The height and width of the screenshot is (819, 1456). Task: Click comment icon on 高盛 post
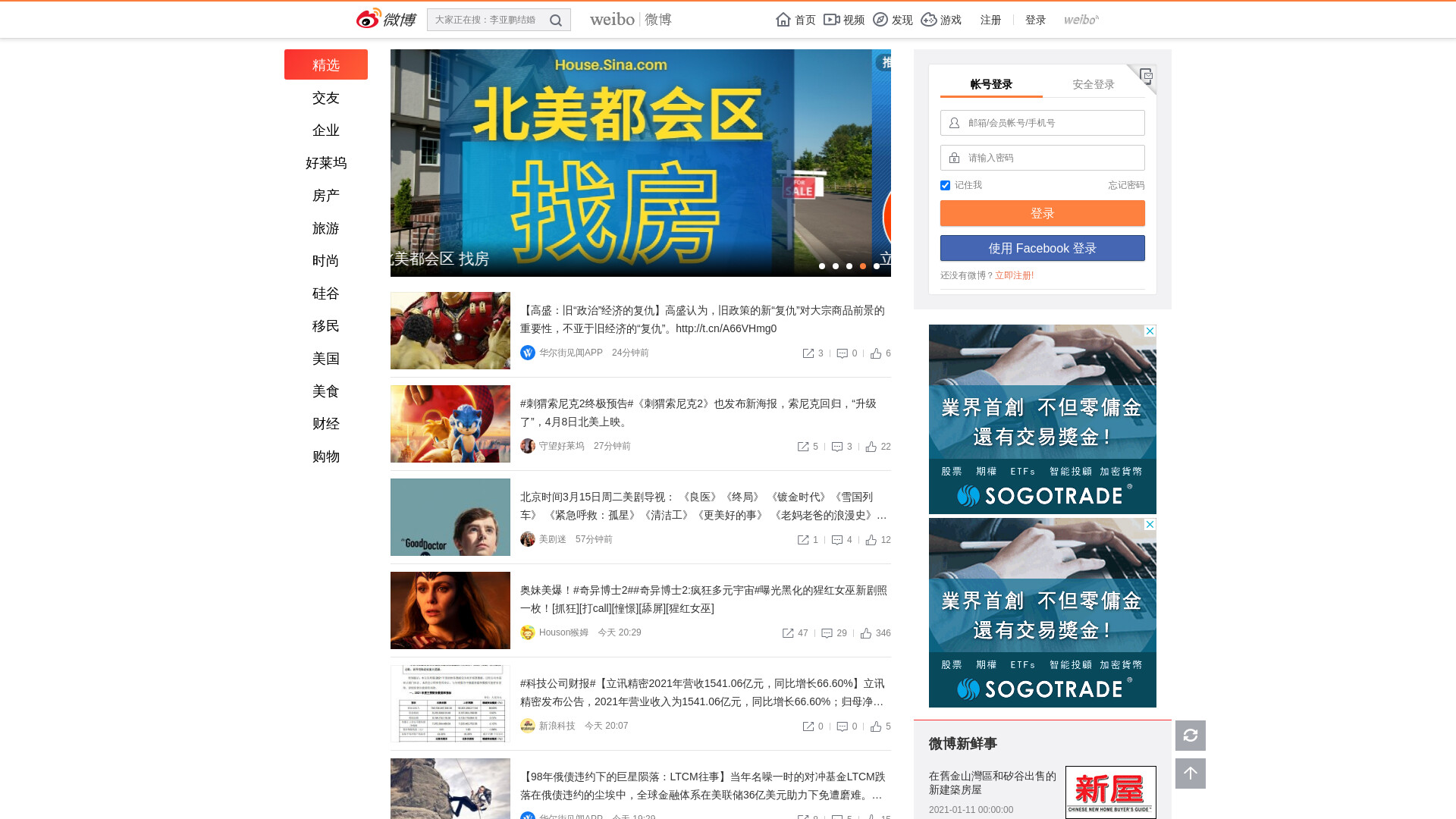[x=843, y=353]
